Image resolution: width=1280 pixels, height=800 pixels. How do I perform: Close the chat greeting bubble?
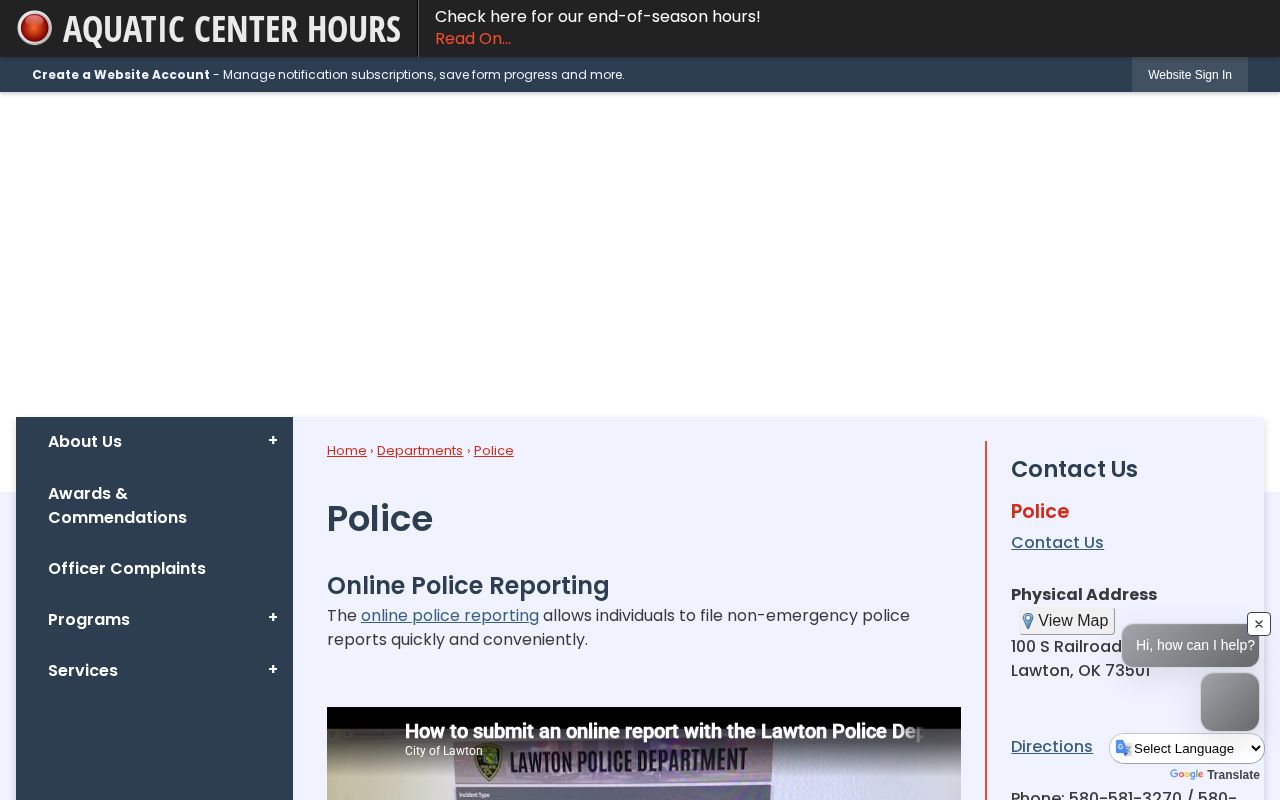point(1259,624)
